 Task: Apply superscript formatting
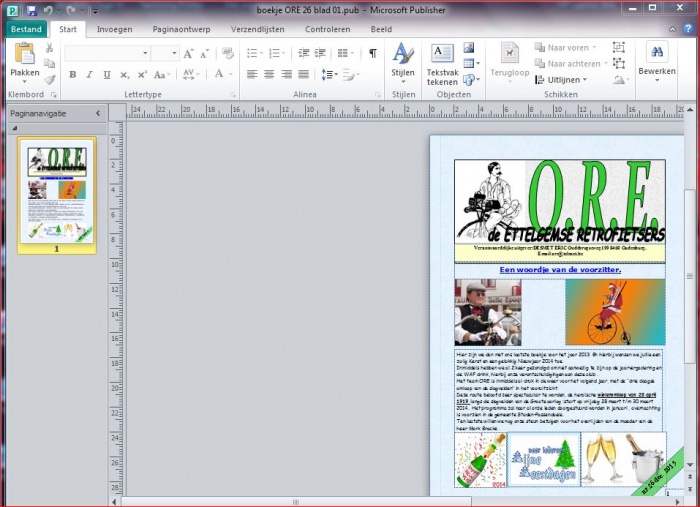(x=142, y=75)
